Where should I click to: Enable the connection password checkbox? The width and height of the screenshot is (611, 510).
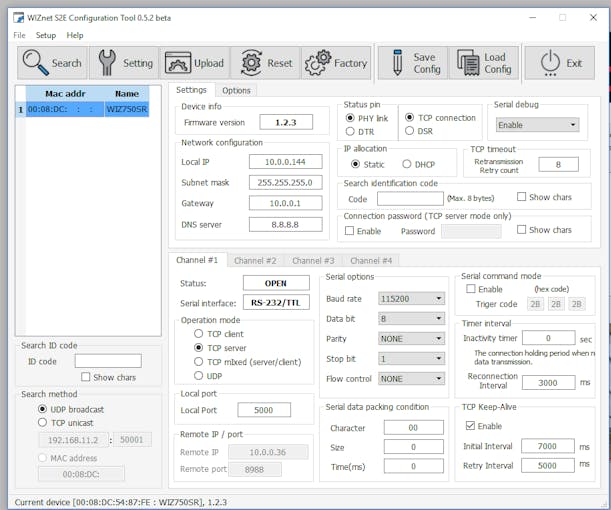pos(349,231)
